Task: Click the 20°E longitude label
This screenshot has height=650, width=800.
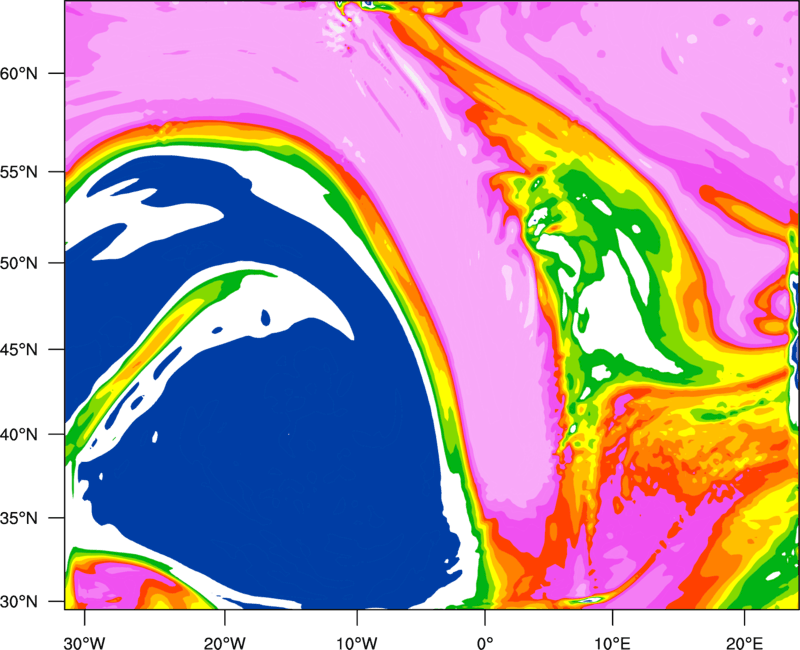Action: (x=744, y=643)
